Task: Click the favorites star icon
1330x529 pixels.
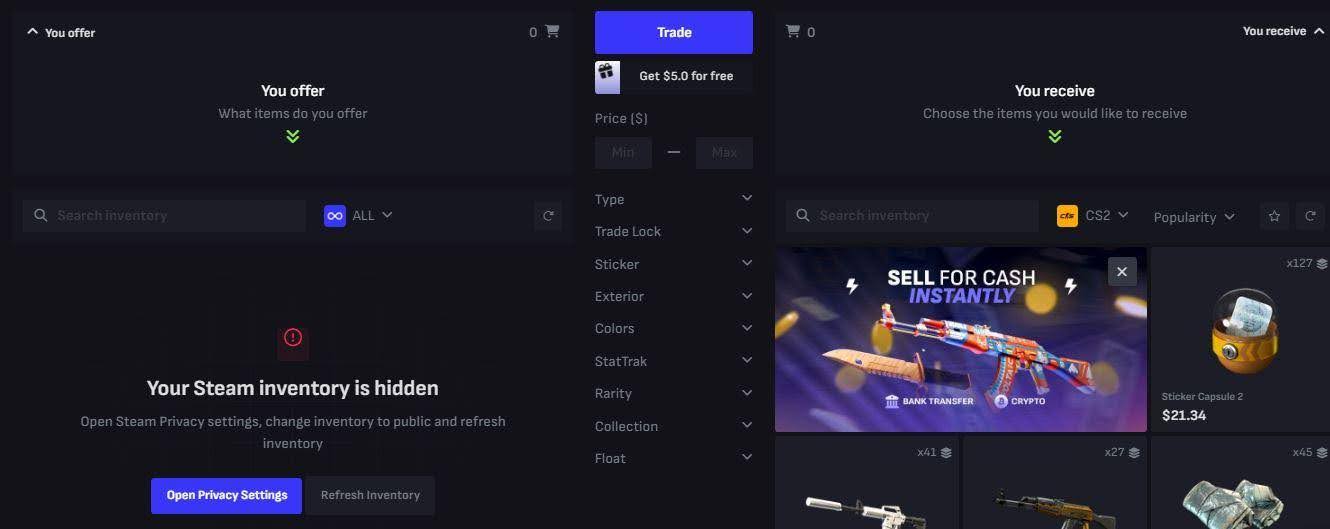Action: coord(1274,215)
